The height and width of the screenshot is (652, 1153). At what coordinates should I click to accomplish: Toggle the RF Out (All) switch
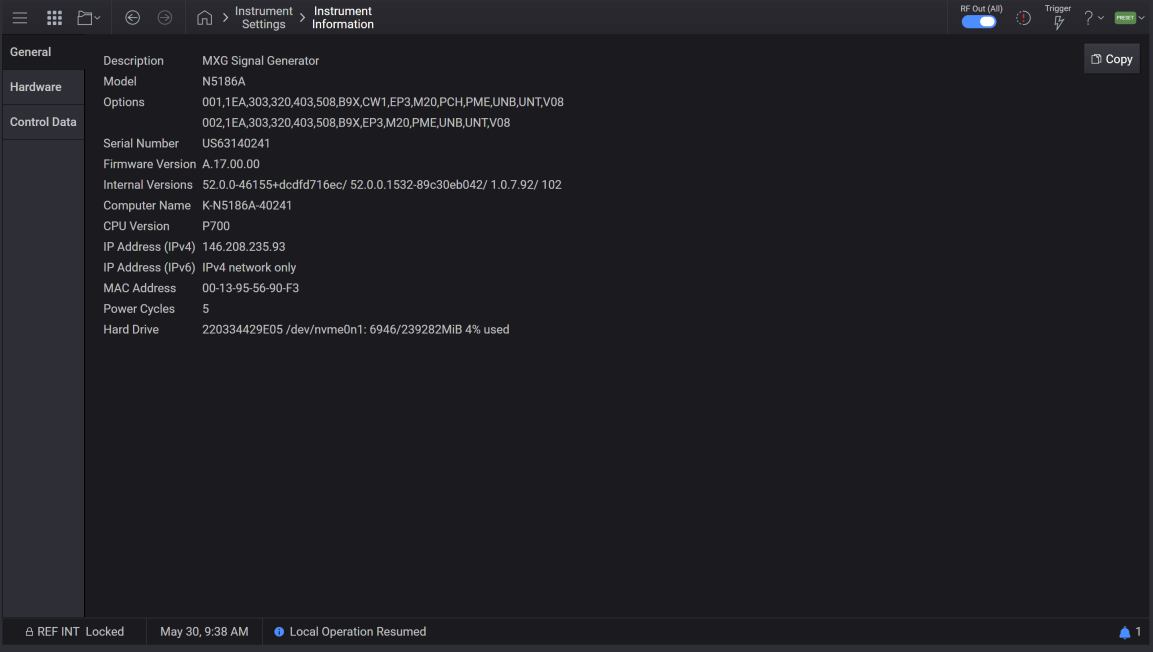979,22
